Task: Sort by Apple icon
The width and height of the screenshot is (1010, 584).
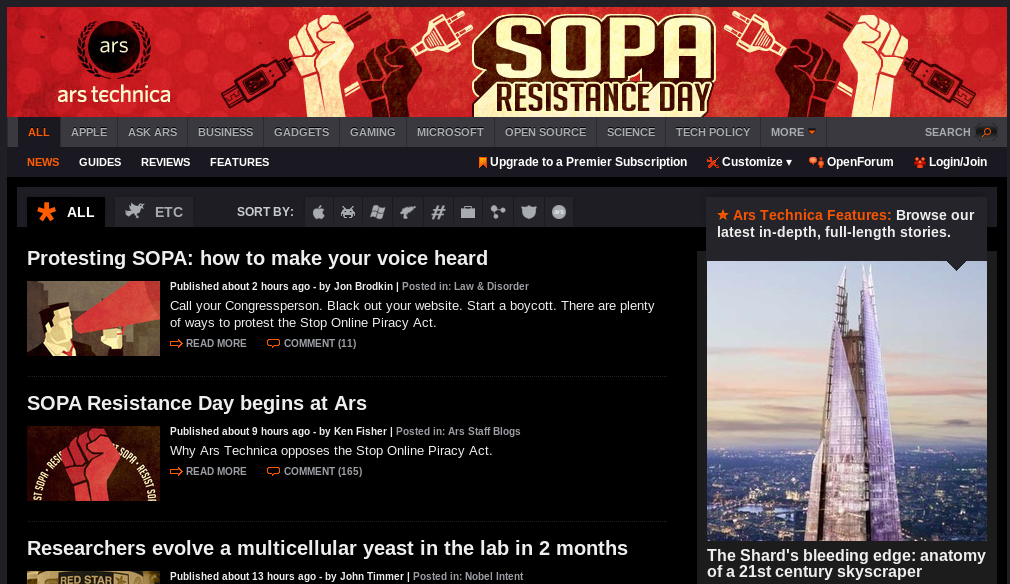Action: pos(319,212)
